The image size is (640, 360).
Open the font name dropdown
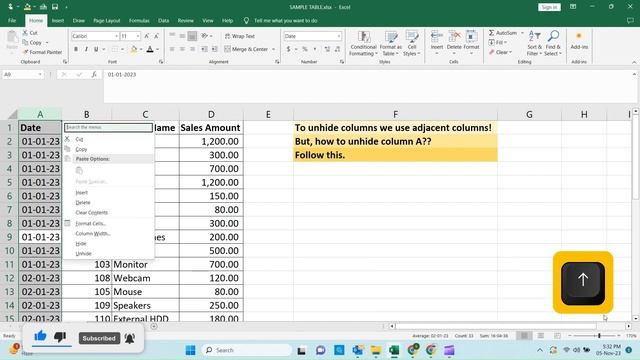pyautogui.click(x=116, y=36)
